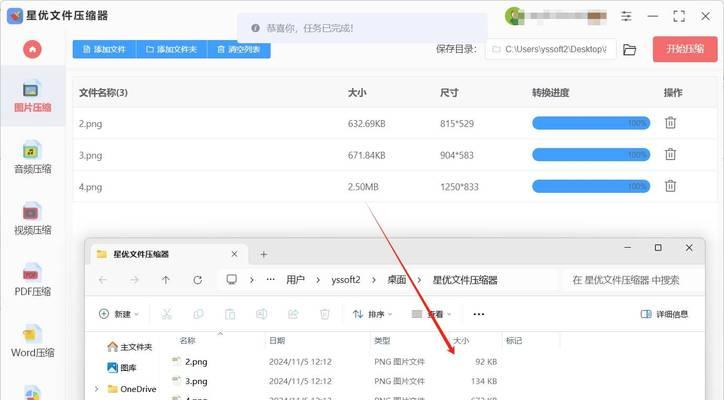Click the user avatar in title bar
Image resolution: width=724 pixels, height=400 pixels.
click(514, 16)
